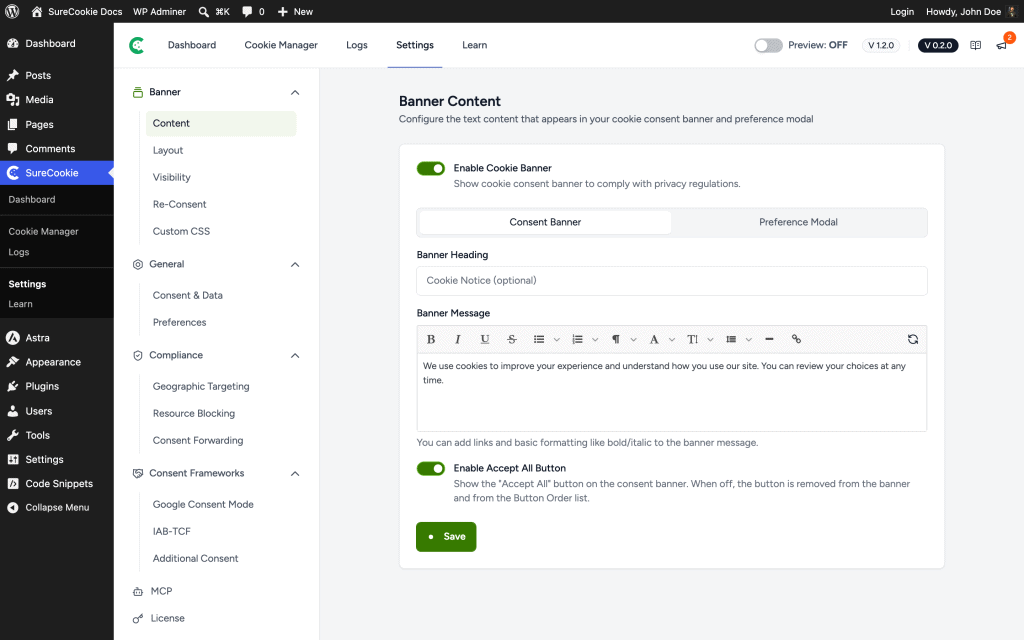The image size is (1024, 640).
Task: Insert horizontal line in message editor
Action: tap(769, 339)
